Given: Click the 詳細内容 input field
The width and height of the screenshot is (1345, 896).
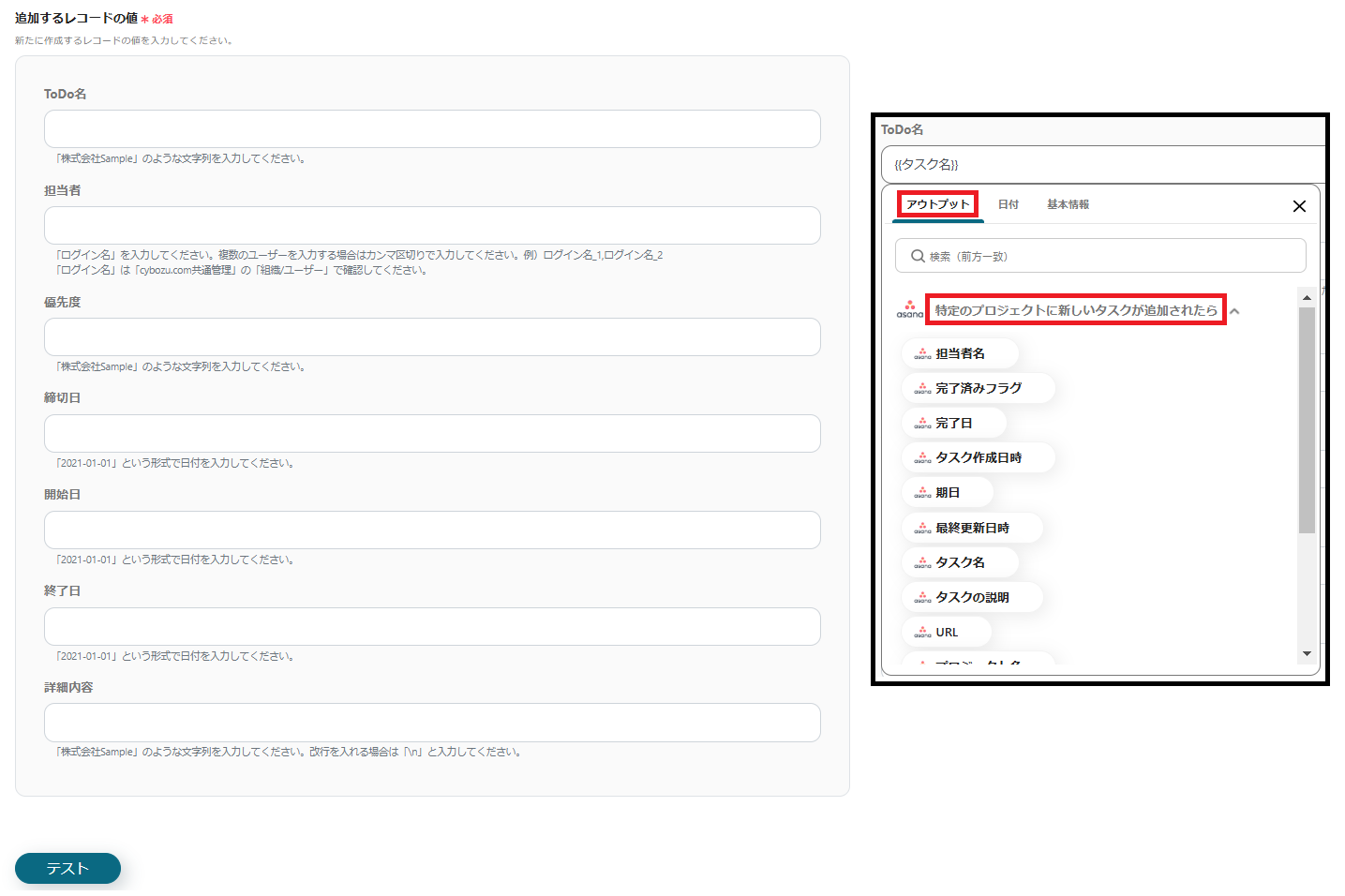Looking at the screenshot, I should click(x=432, y=723).
